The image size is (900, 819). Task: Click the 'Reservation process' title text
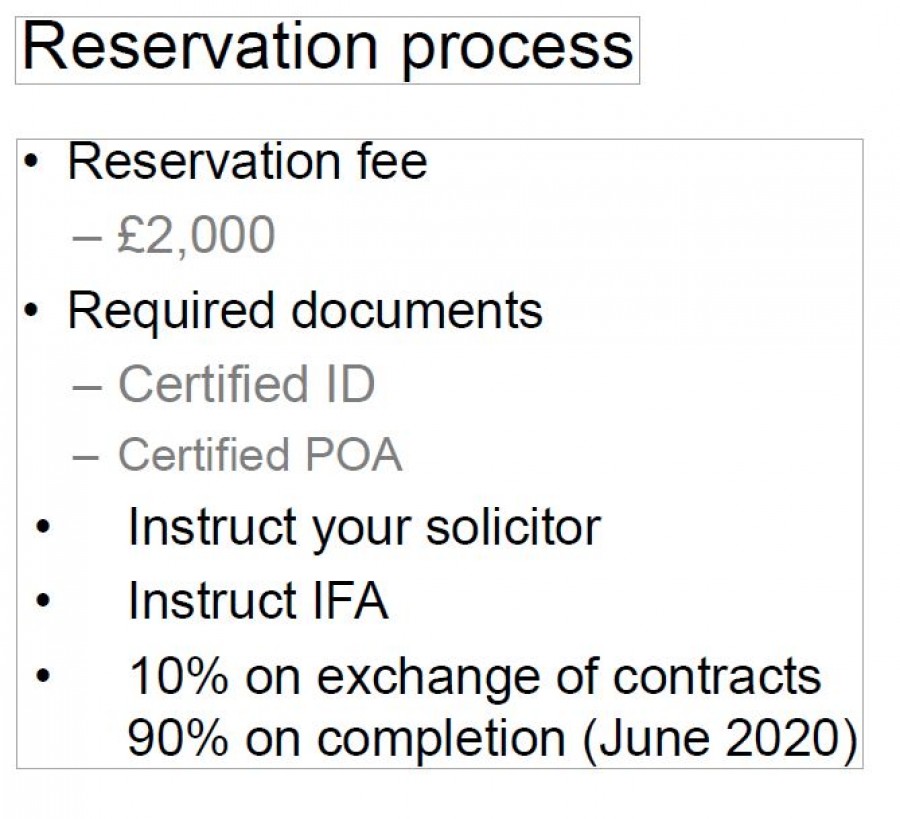(328, 50)
